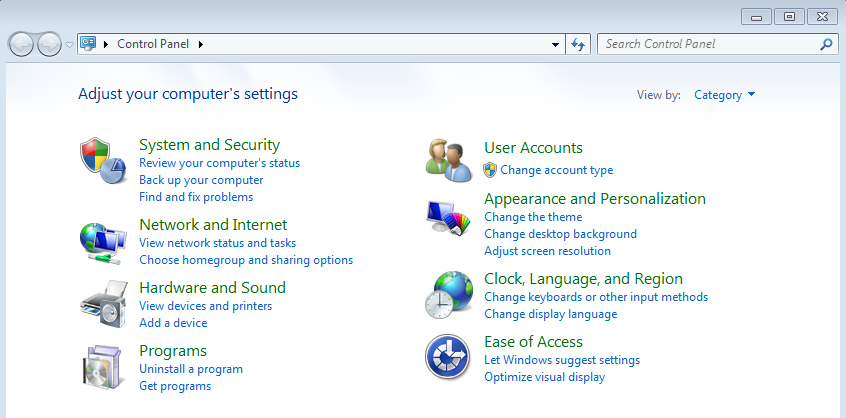Click Clock, Language, and Region globe icon

[448, 294]
